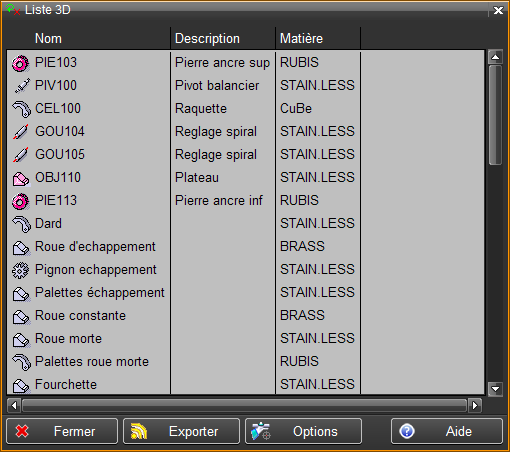Select the needle icon beside GOU104
The image size is (510, 452).
(x=21, y=132)
